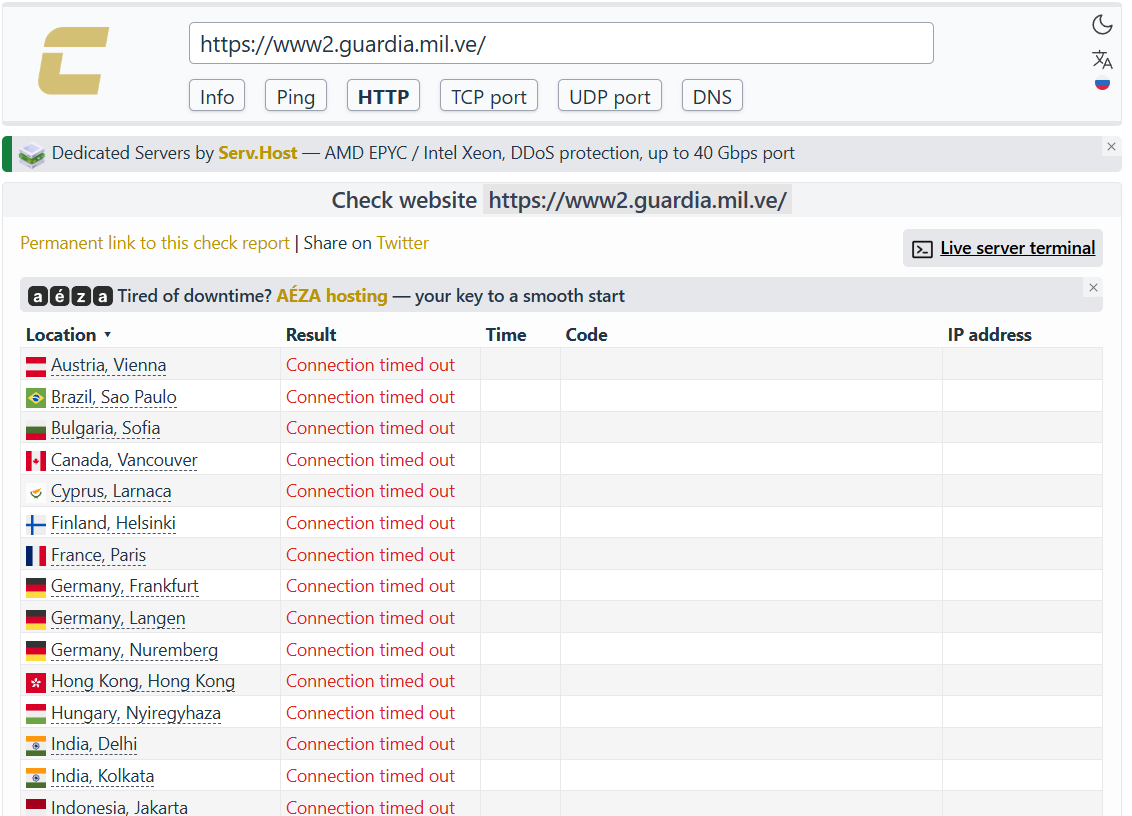Click the AÉZA logo badge
The height and width of the screenshot is (816, 1132).
(x=70, y=296)
